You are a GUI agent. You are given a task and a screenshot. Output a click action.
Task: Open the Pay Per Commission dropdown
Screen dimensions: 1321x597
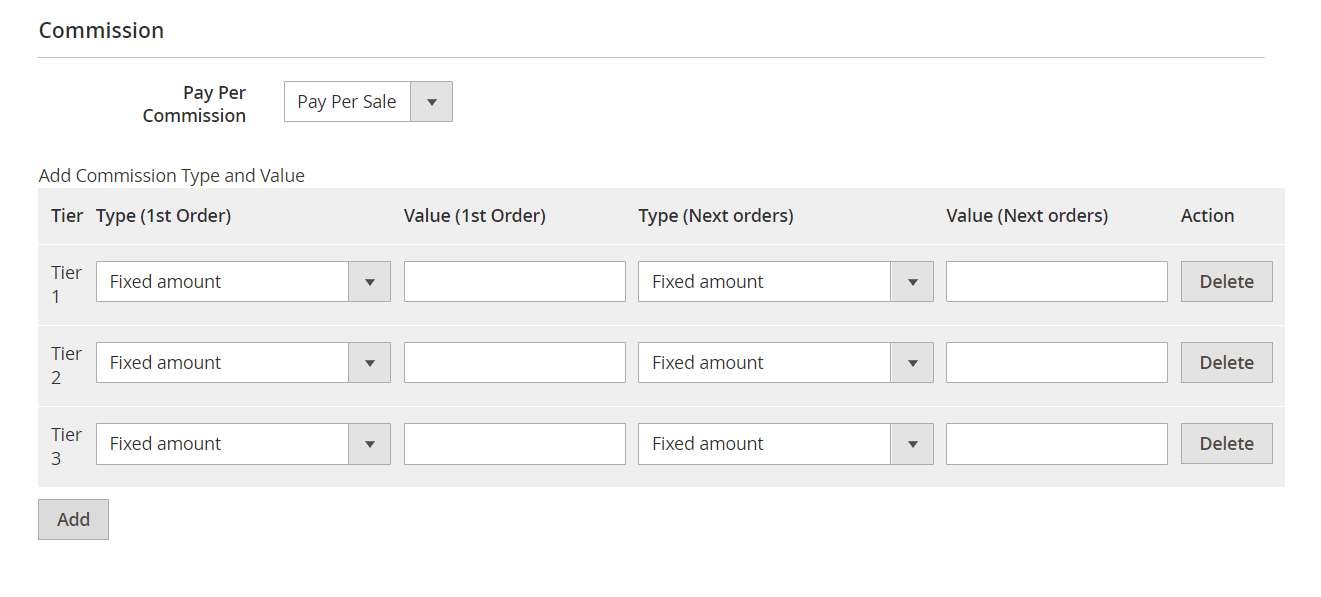[x=368, y=102]
